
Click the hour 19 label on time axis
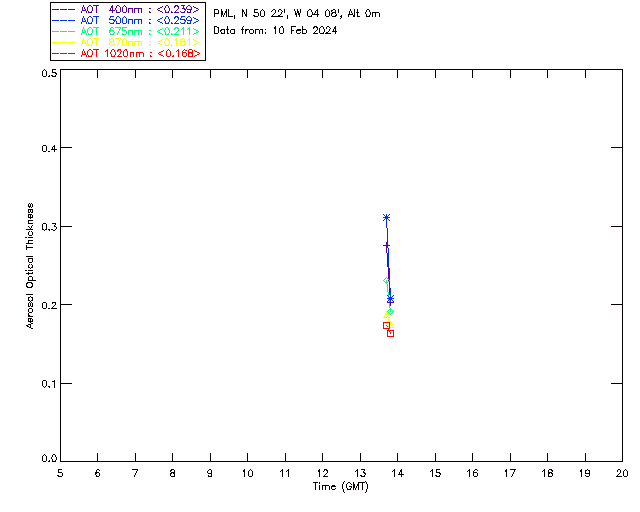pos(585,473)
